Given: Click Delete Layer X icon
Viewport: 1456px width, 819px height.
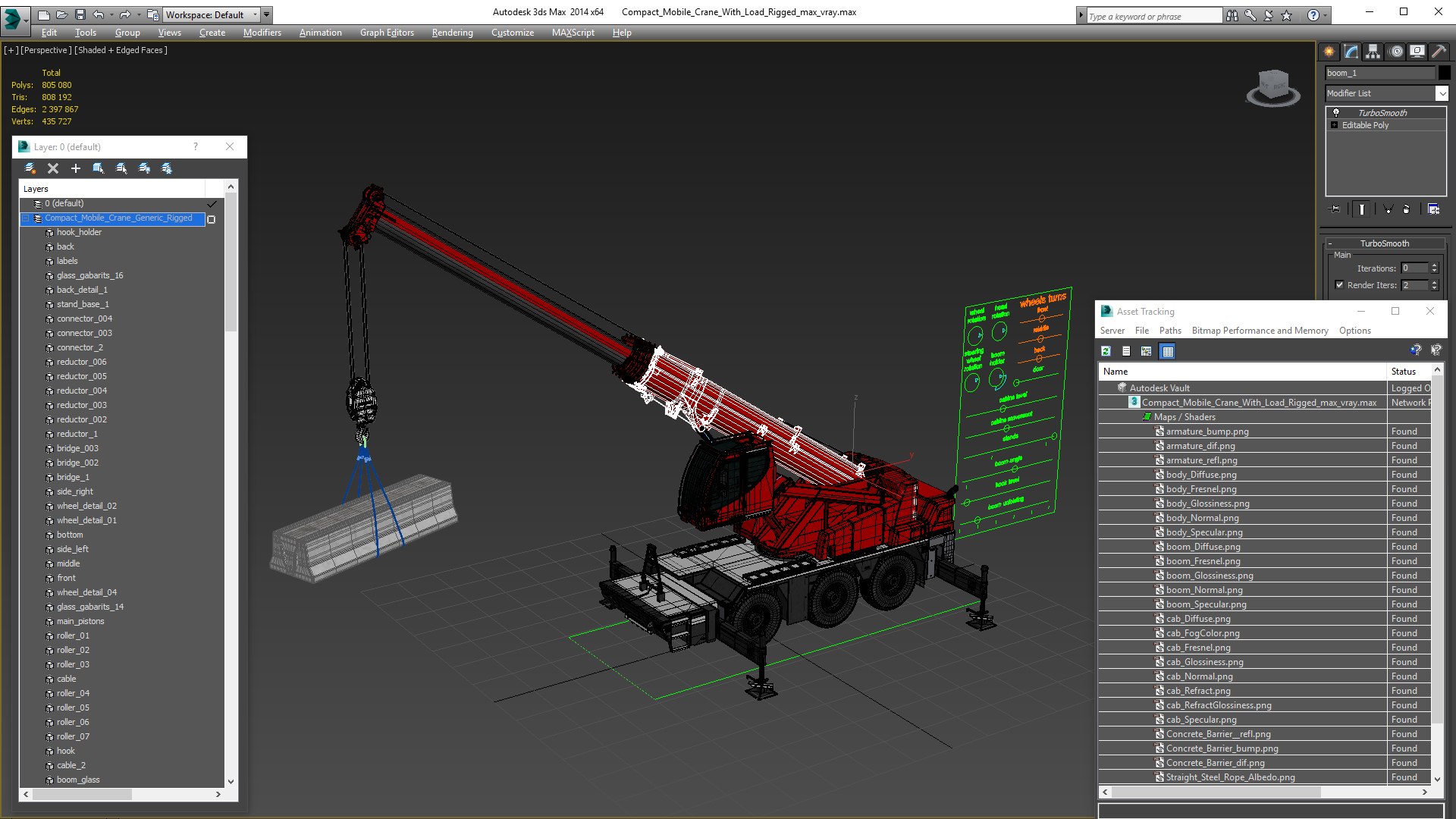Looking at the screenshot, I should [x=53, y=168].
